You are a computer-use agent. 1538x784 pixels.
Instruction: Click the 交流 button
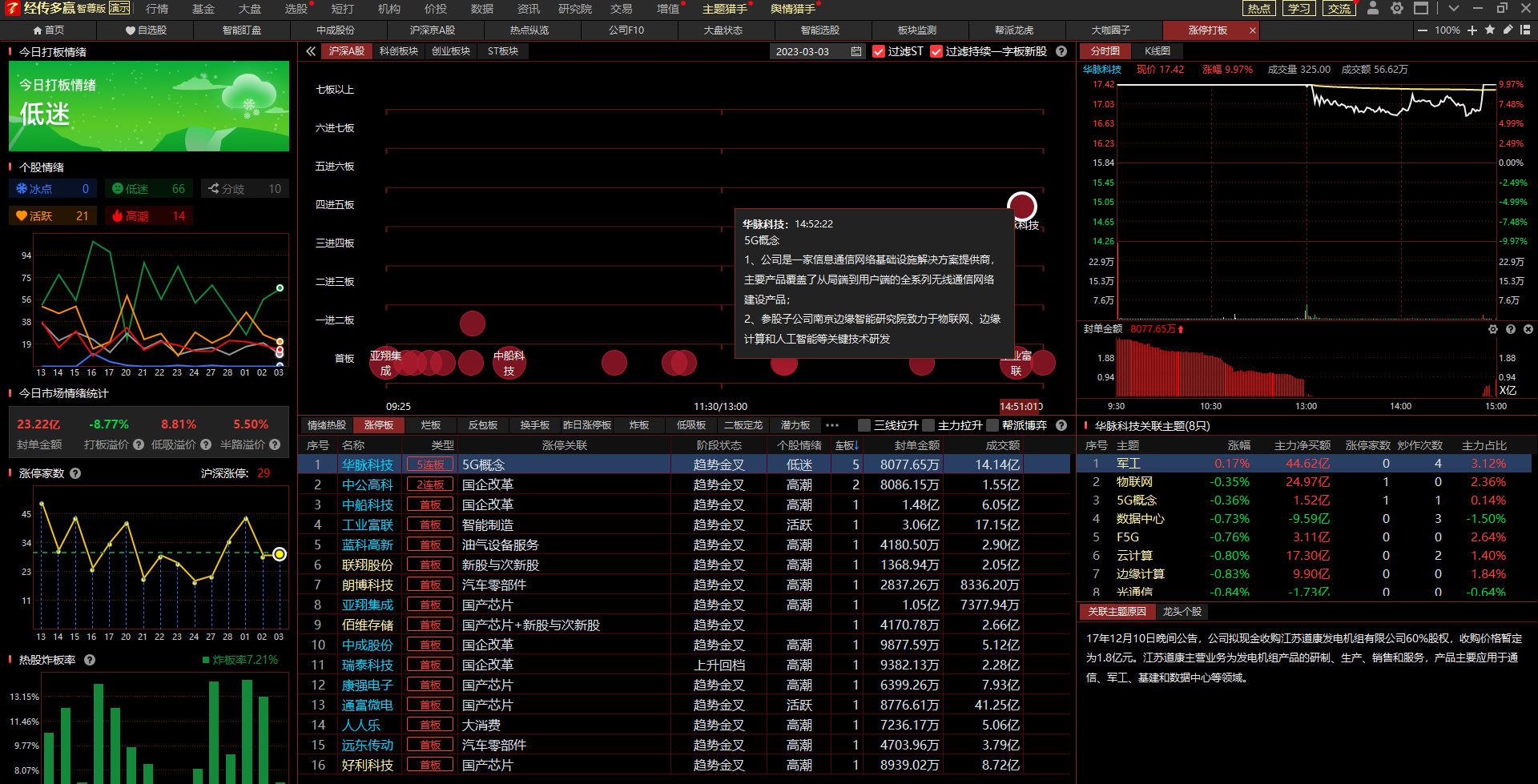(x=1339, y=9)
